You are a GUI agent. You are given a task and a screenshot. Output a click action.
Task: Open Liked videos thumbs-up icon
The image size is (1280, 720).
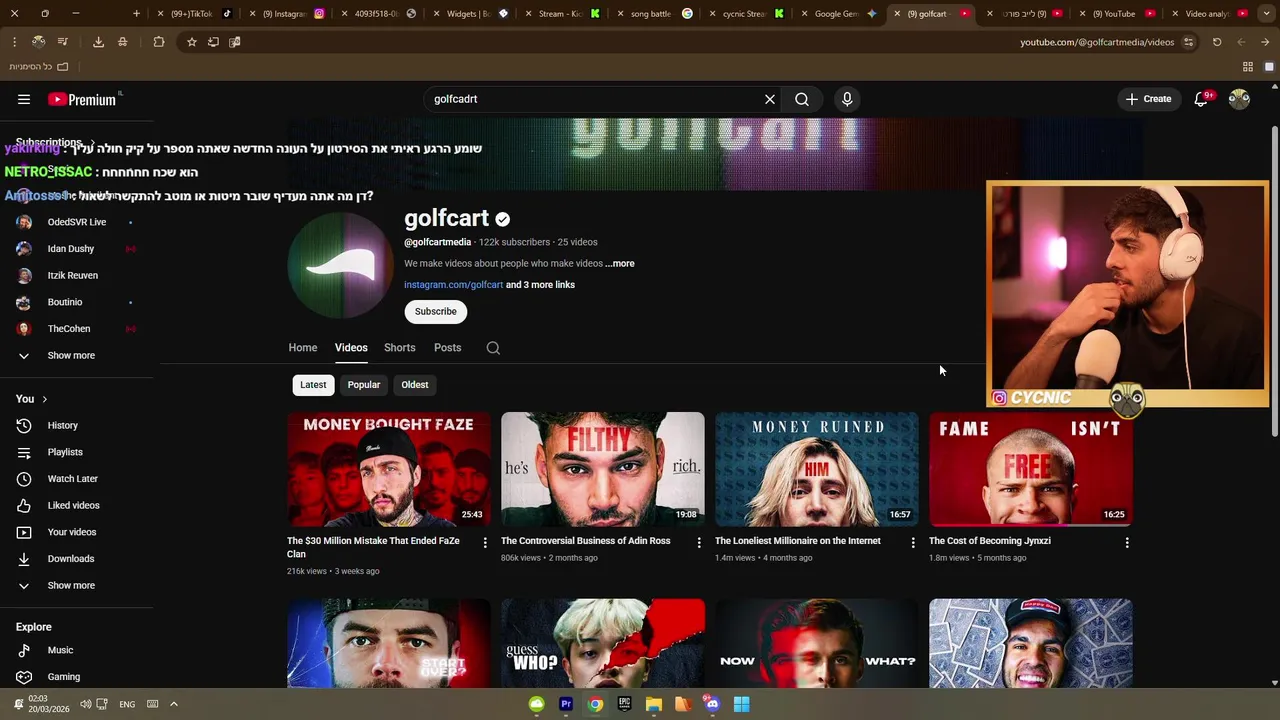pyautogui.click(x=24, y=506)
